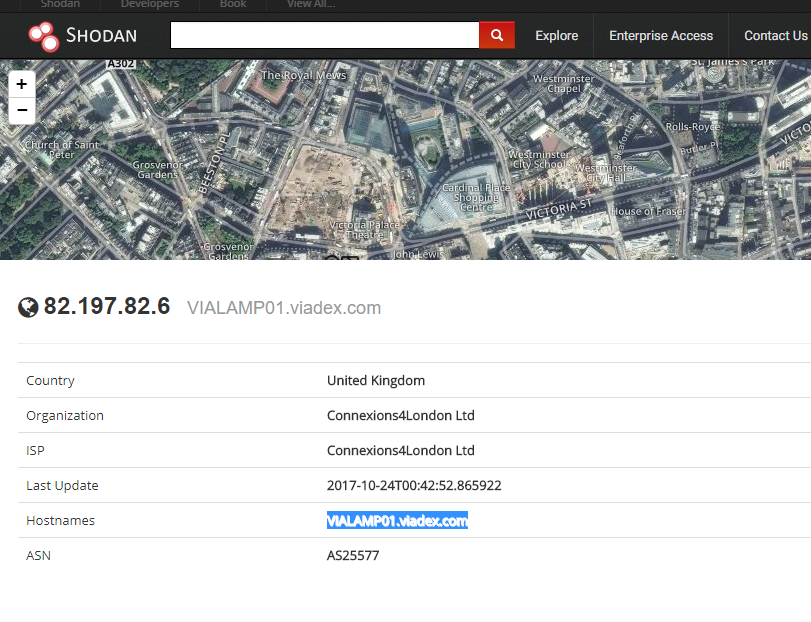Zoom in on the map
The height and width of the screenshot is (622, 811).
pyautogui.click(x=22, y=84)
